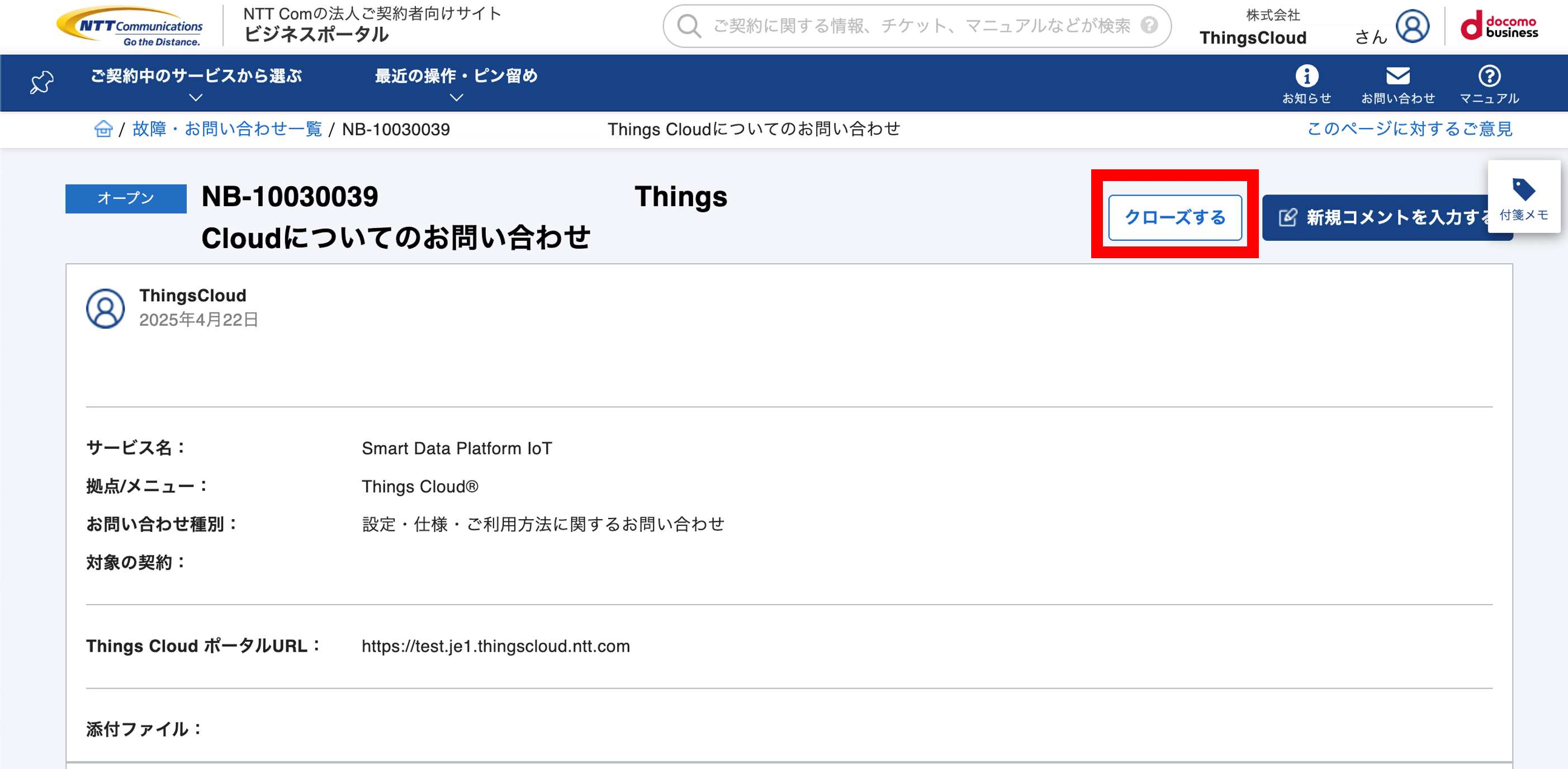Go to home via breadcrumb house icon
The image size is (1568, 769).
[103, 129]
